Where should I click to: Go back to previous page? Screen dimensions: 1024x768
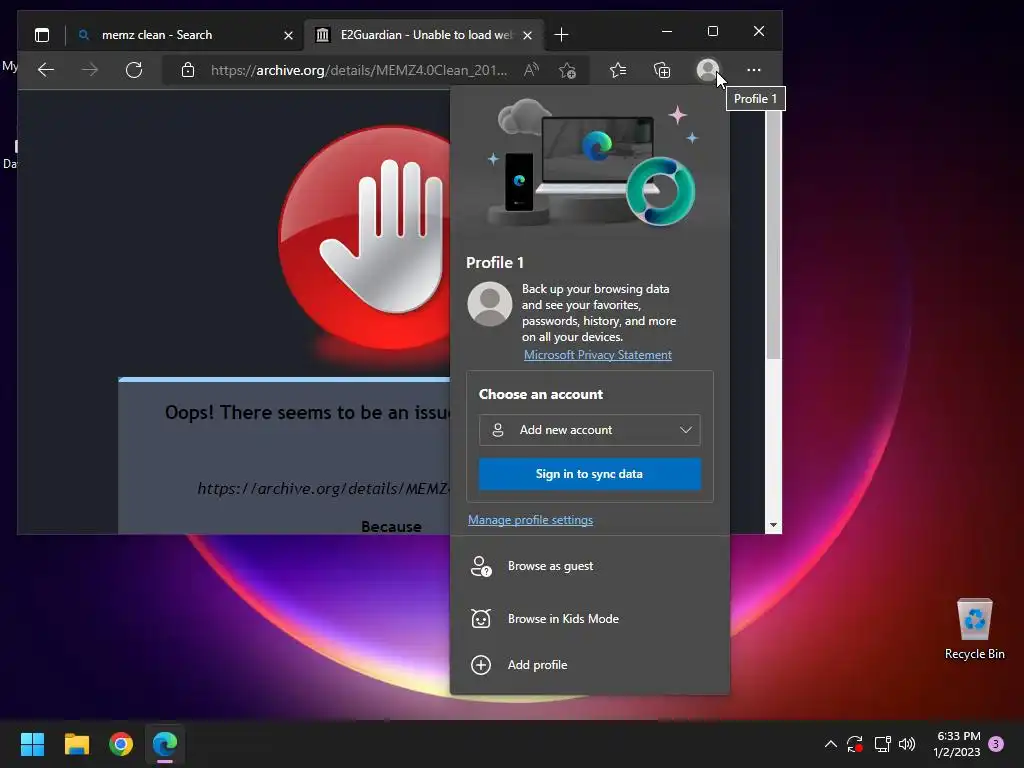tap(46, 70)
